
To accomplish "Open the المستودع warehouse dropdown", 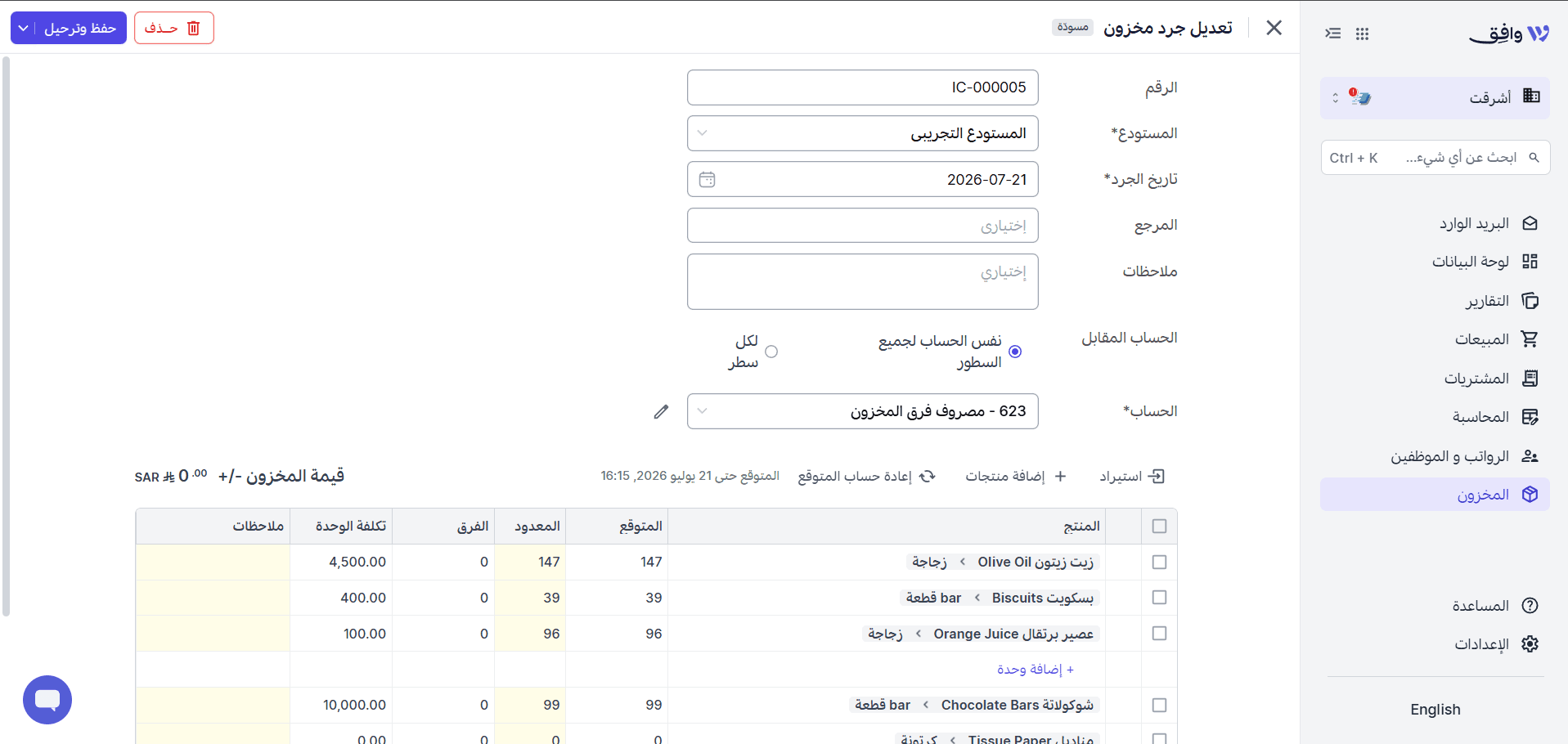I will 863,133.
